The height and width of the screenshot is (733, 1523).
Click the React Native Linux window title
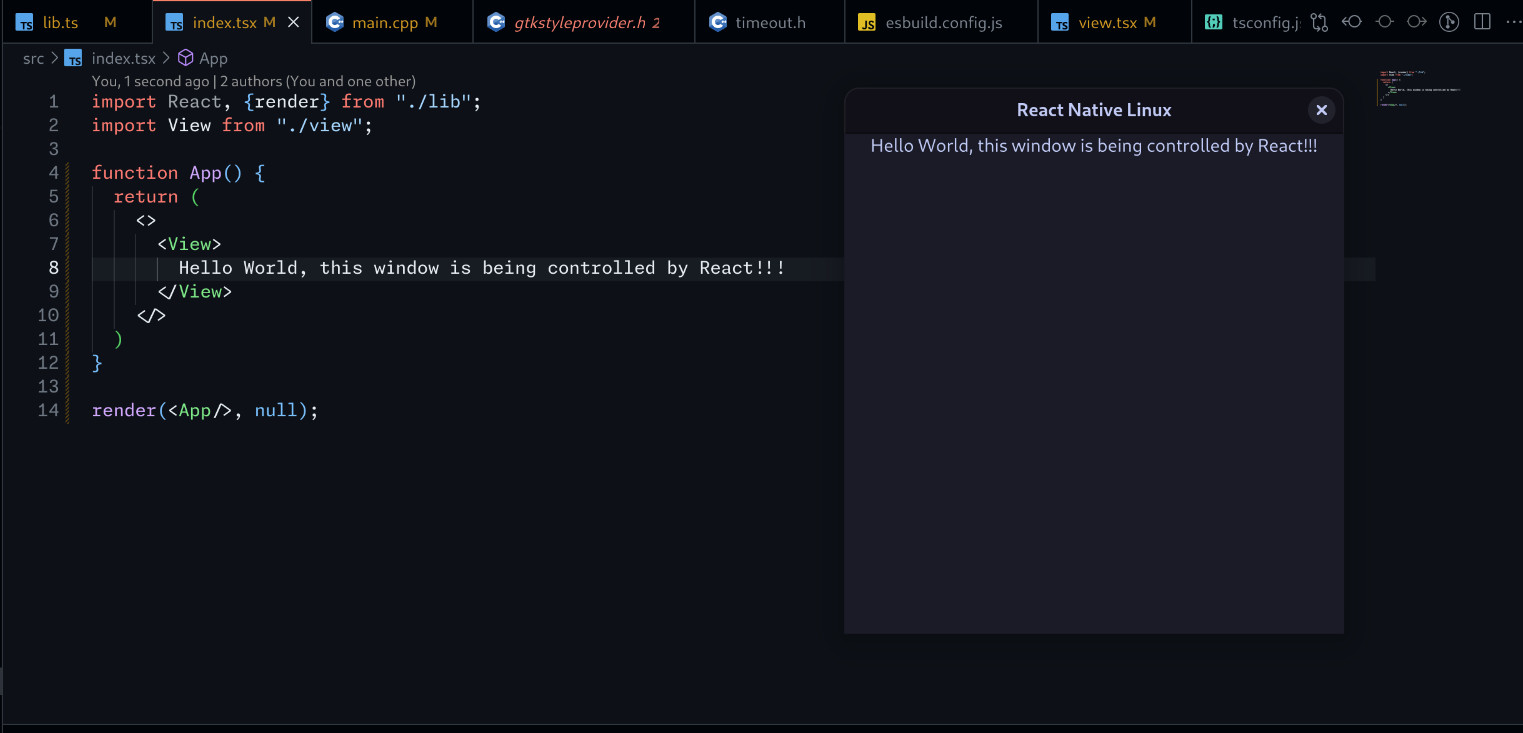coord(1094,110)
